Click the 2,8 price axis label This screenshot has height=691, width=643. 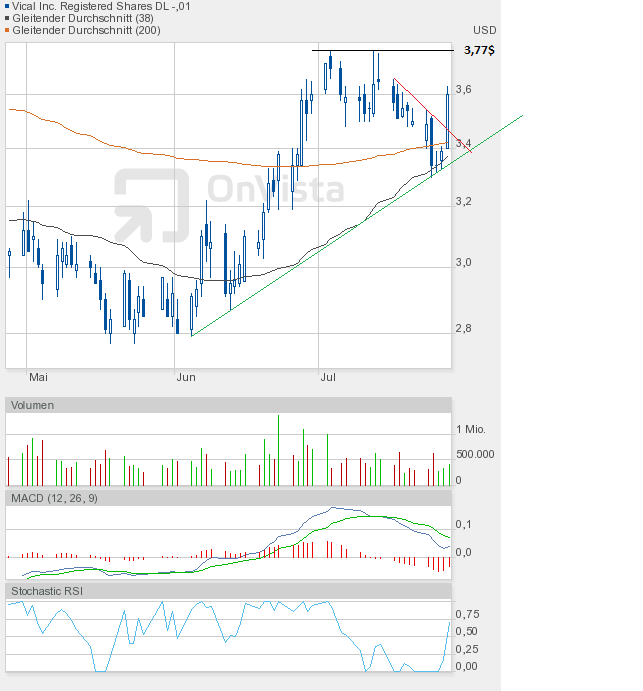pos(463,328)
